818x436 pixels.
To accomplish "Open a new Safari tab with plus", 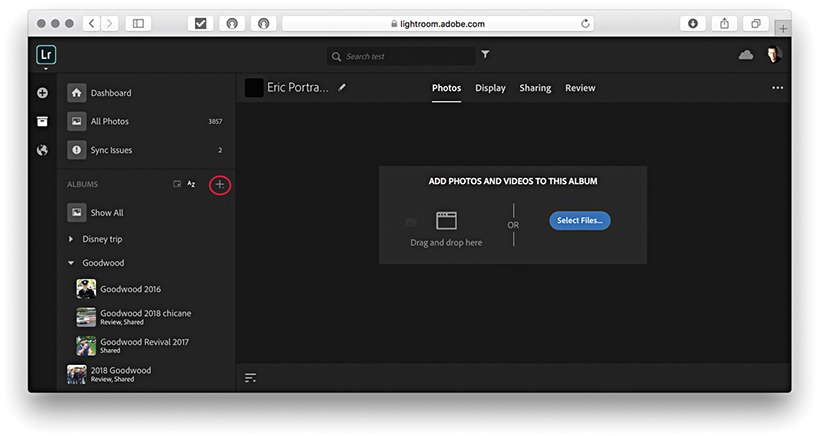I will point(783,29).
